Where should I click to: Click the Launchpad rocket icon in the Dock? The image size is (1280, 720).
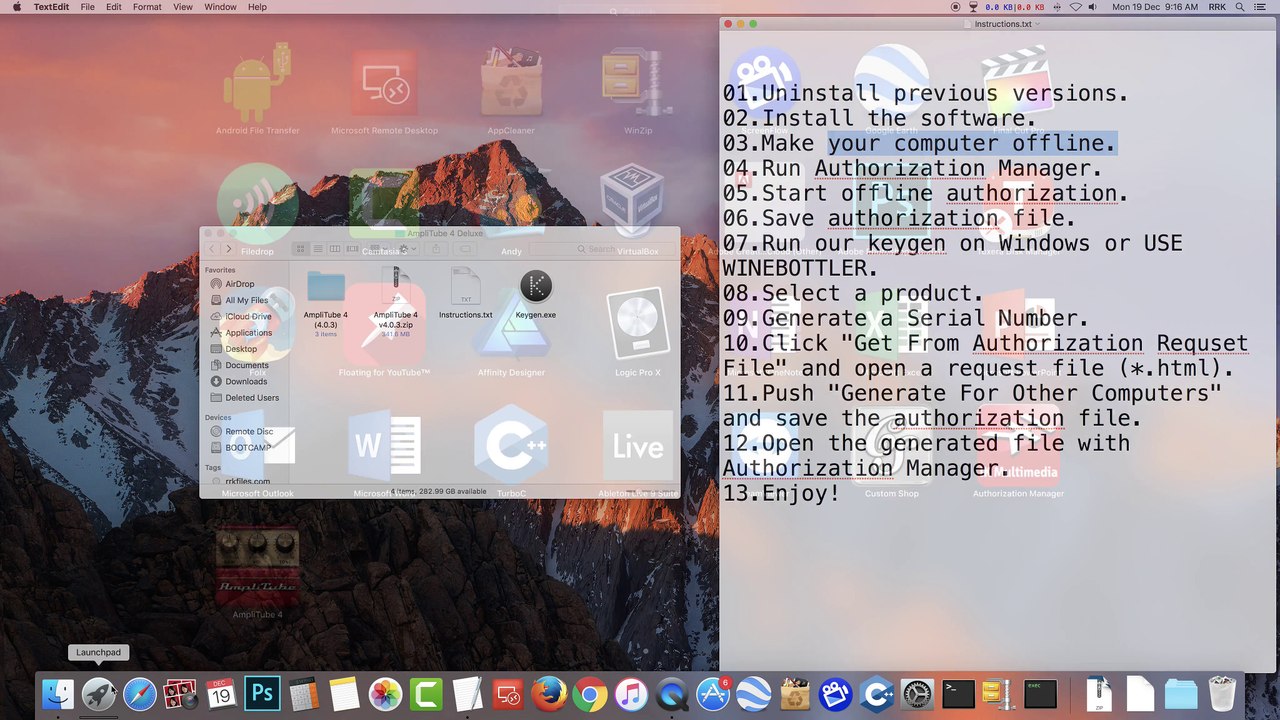[99, 694]
